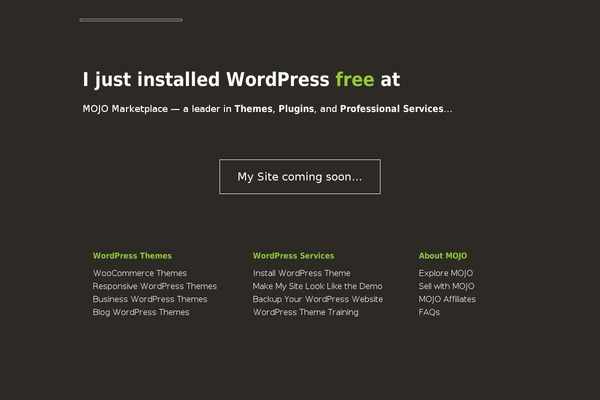Open Responsive WordPress Themes link

155,286
